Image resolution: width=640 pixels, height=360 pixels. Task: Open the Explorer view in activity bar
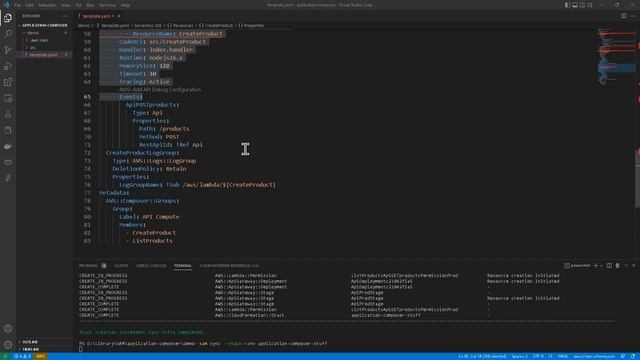pyautogui.click(x=8, y=18)
